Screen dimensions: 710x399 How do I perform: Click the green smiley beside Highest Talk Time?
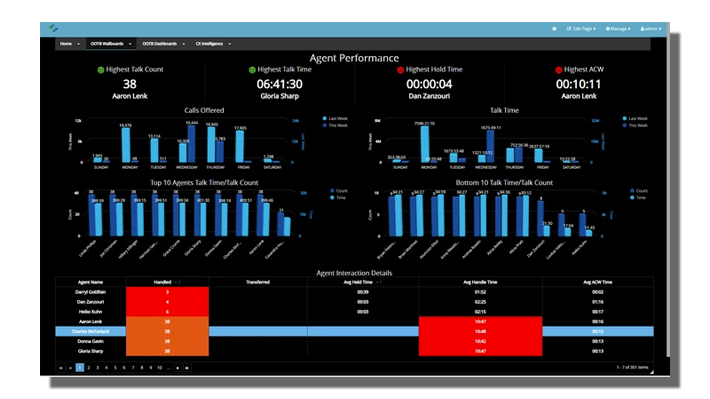(x=252, y=70)
